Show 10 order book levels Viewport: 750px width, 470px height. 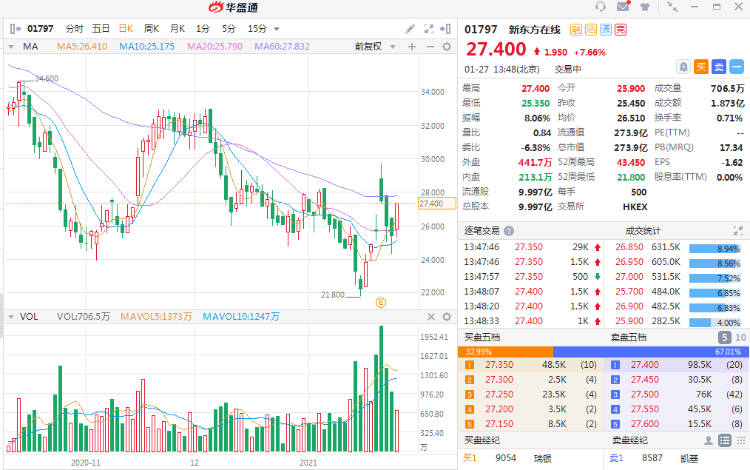(x=740, y=338)
